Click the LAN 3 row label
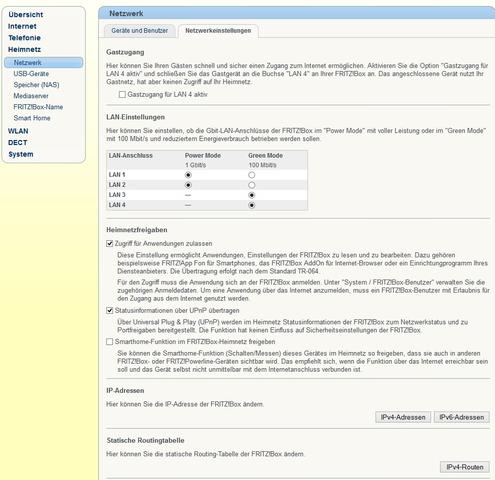The height and width of the screenshot is (480, 495). (x=117, y=195)
